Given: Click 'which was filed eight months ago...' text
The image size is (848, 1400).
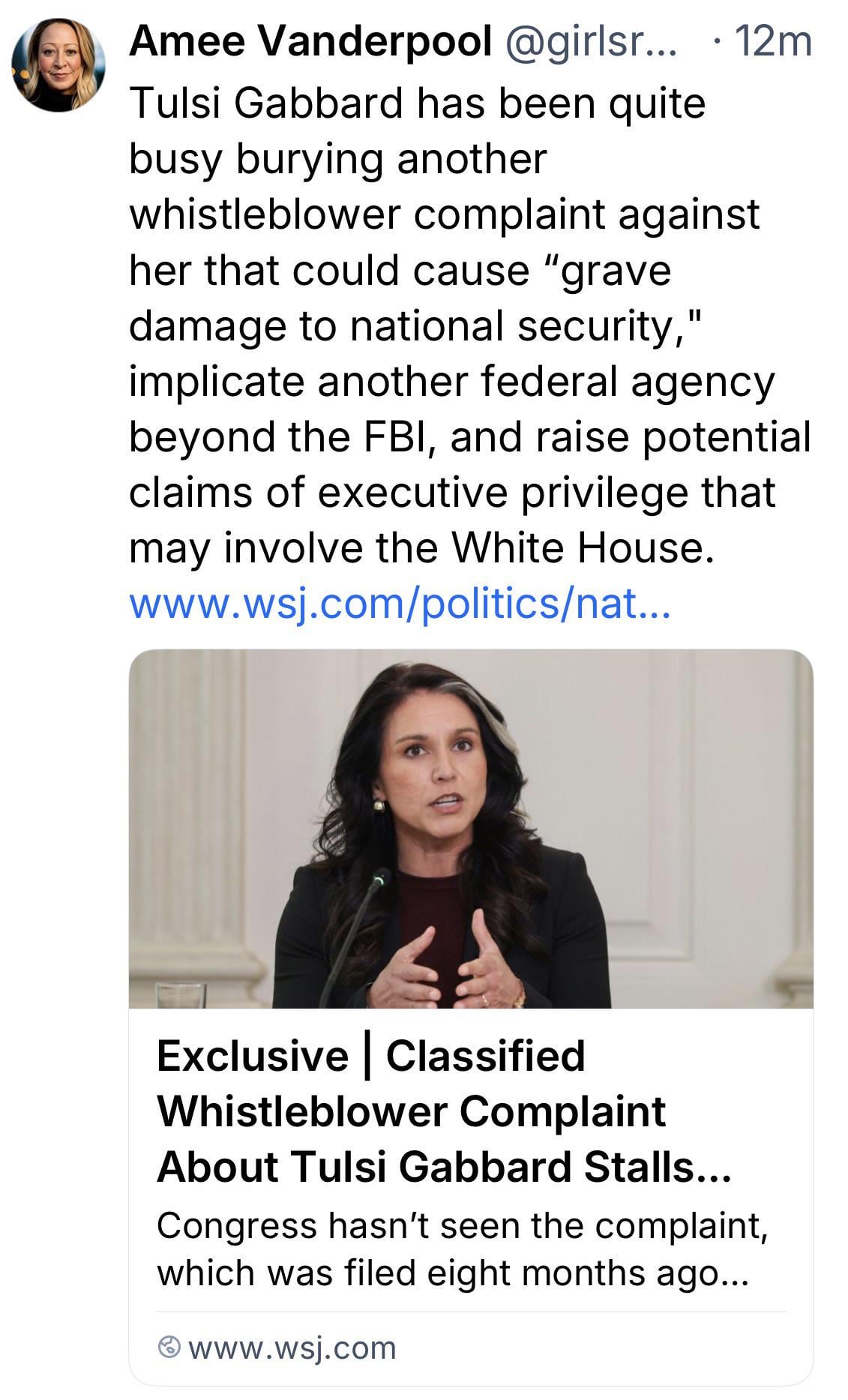Looking at the screenshot, I should point(452,1273).
